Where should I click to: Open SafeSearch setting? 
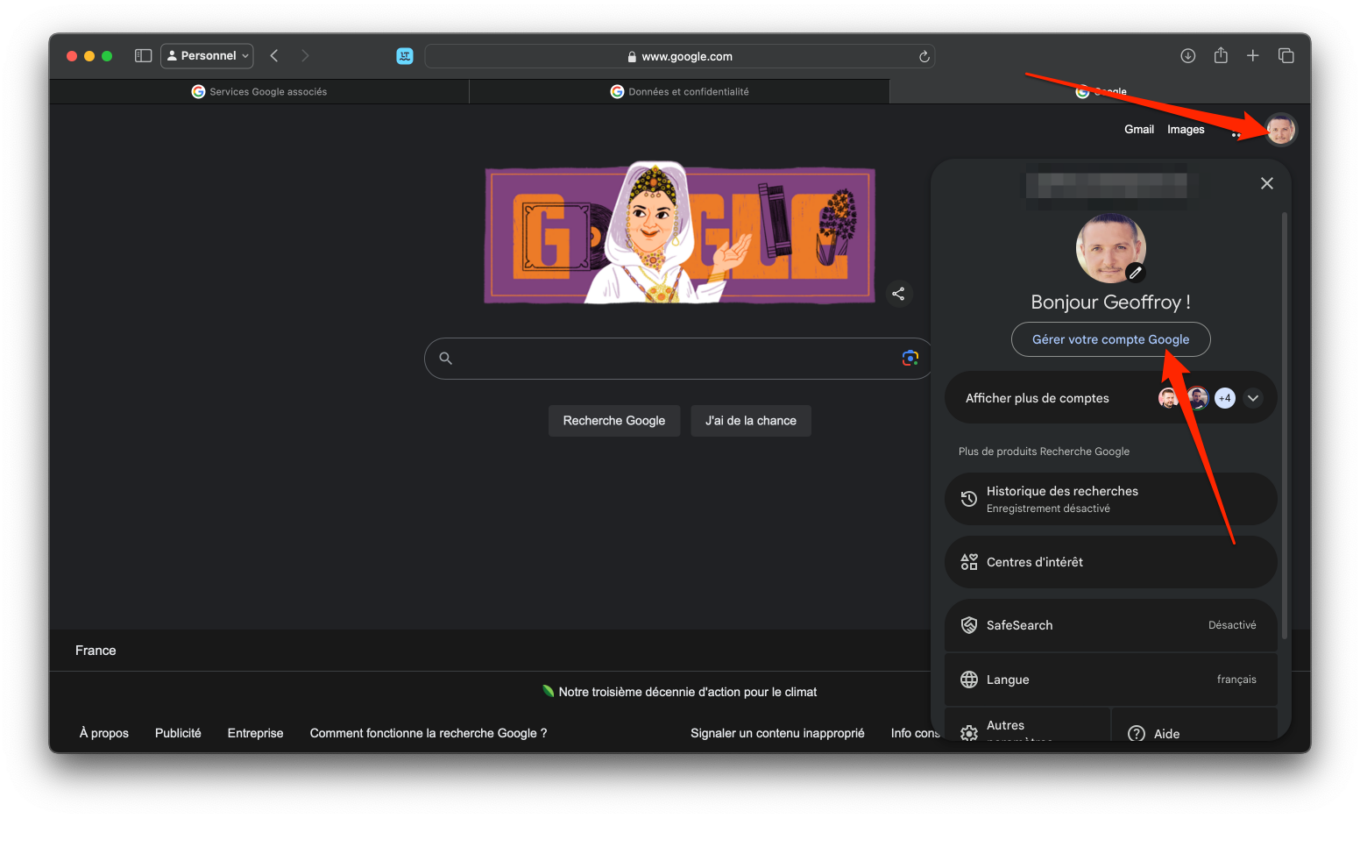[1111, 625]
